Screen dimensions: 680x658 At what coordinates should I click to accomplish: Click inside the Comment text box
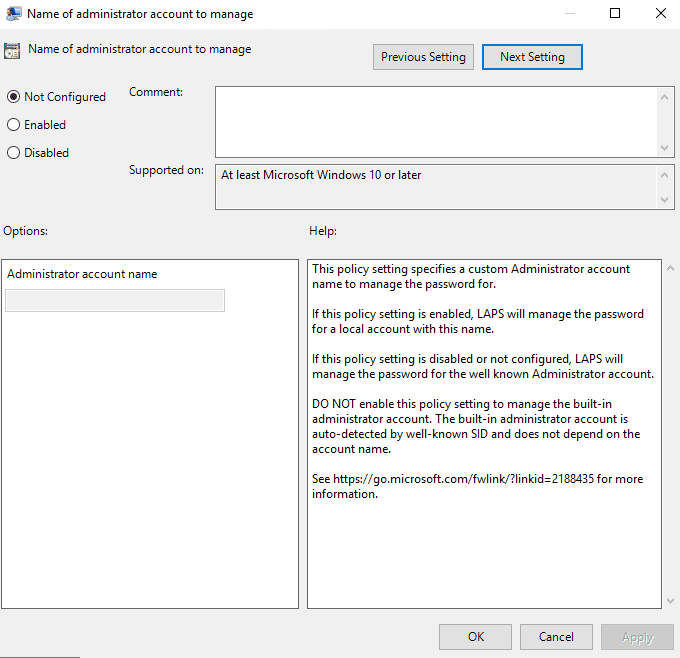coord(436,121)
